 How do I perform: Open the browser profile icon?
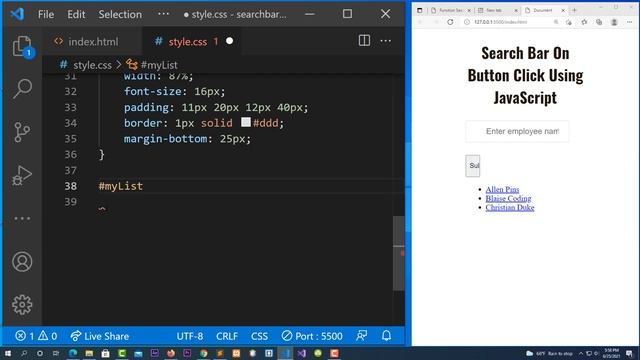pos(614,22)
